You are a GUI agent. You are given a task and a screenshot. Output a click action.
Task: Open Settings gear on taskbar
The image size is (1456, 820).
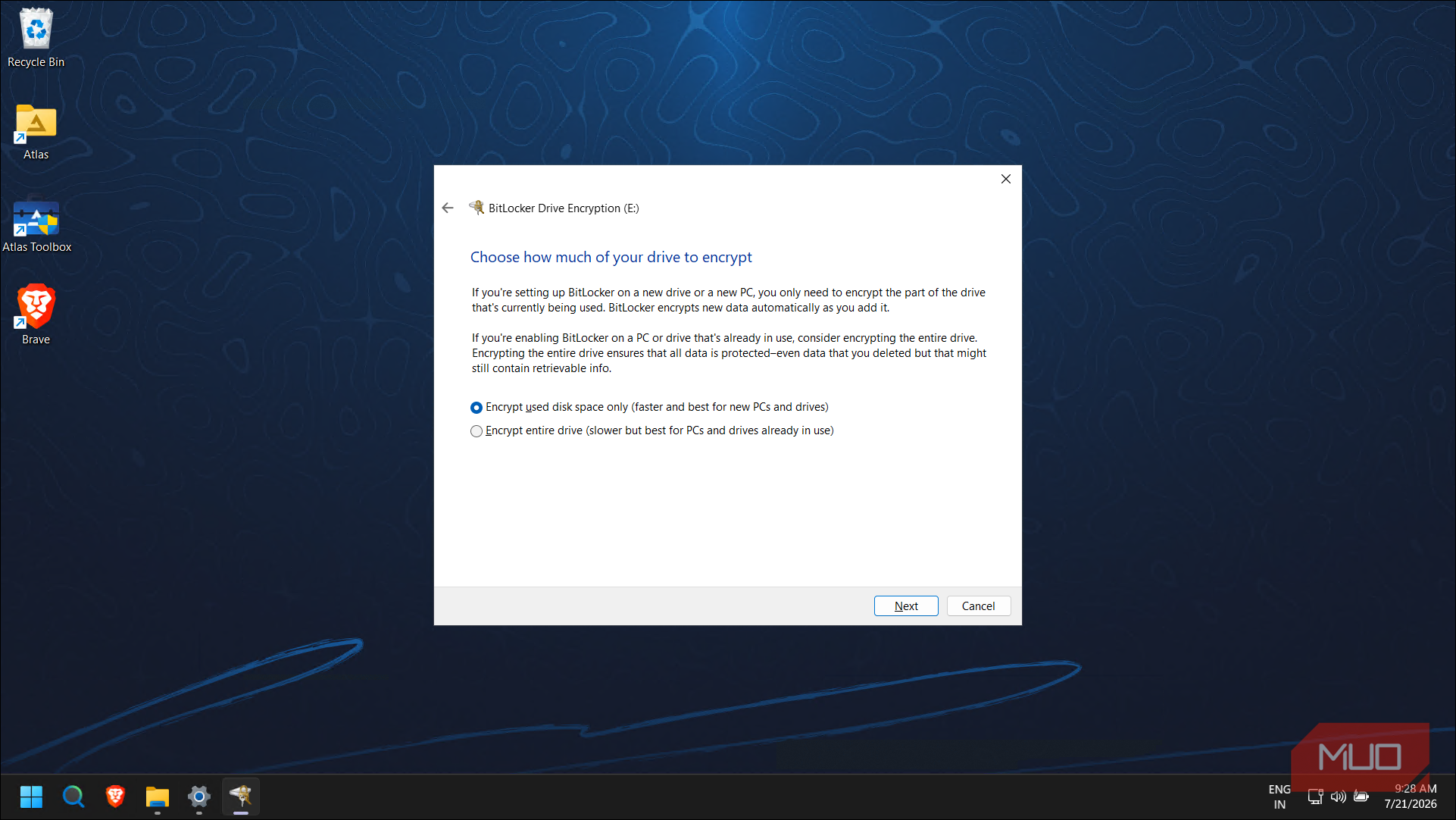(x=199, y=797)
